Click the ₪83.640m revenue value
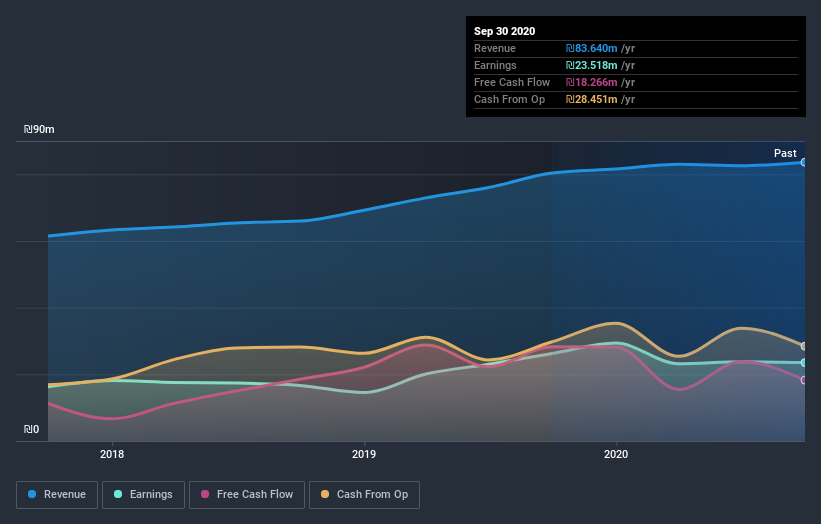 (x=591, y=48)
